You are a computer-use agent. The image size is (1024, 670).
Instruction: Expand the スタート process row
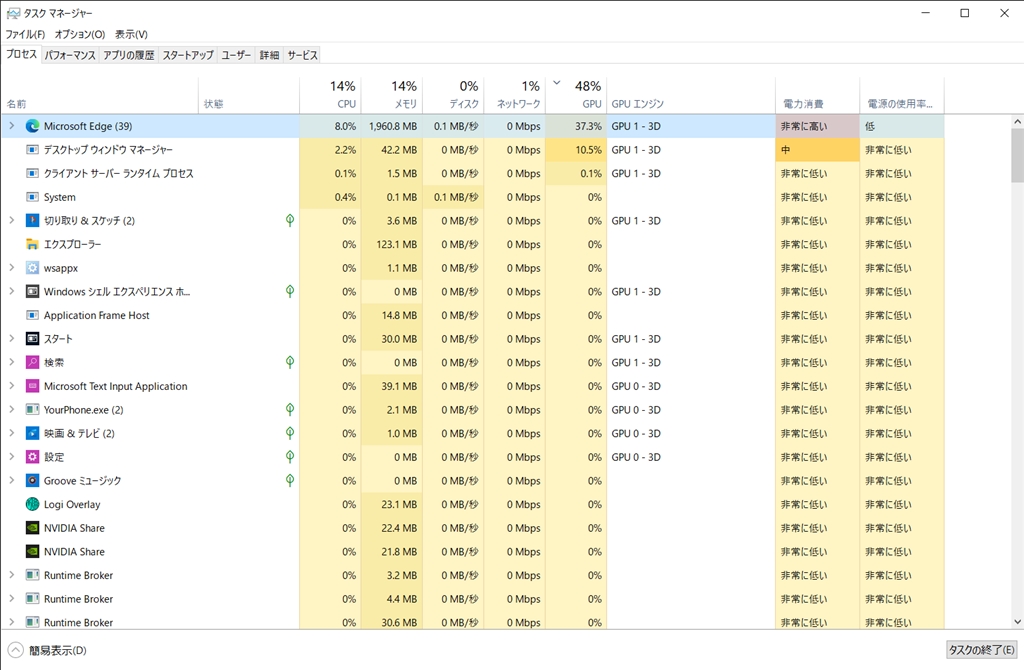pos(11,338)
